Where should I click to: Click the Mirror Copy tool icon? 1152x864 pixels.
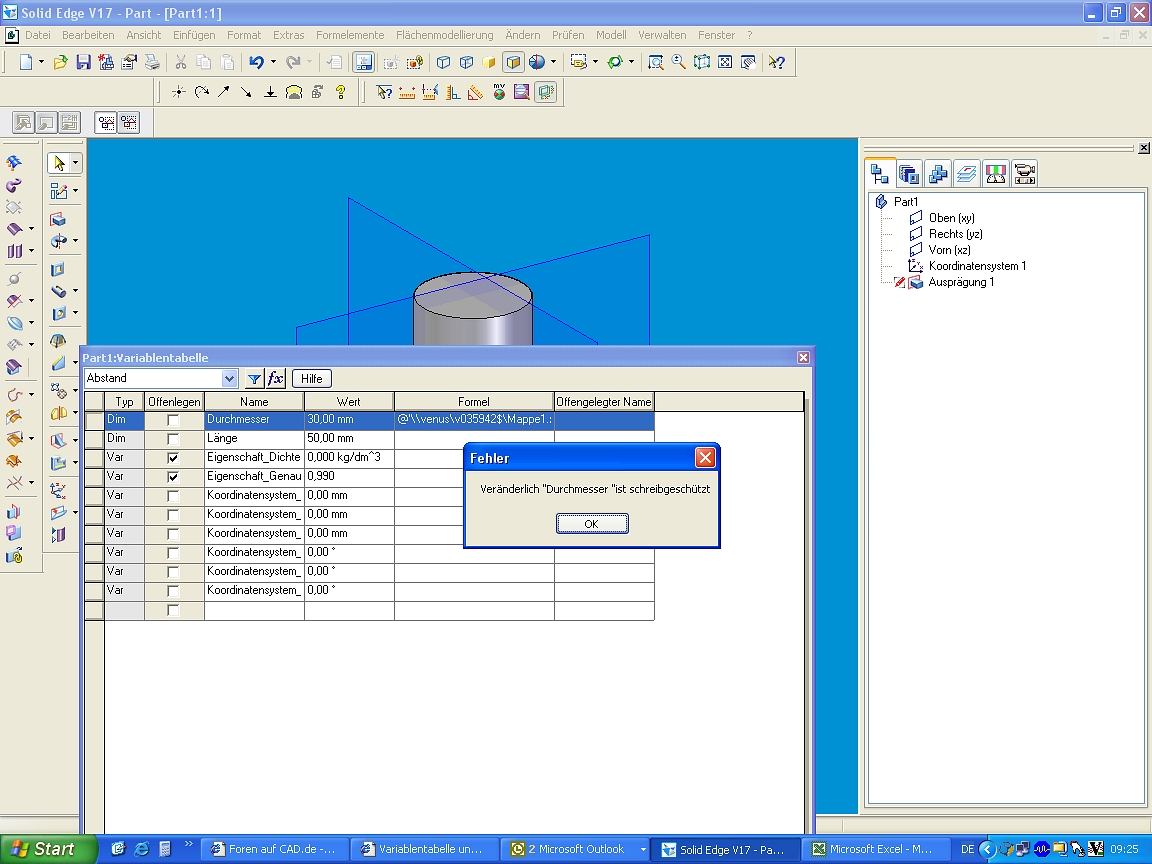tap(58, 414)
